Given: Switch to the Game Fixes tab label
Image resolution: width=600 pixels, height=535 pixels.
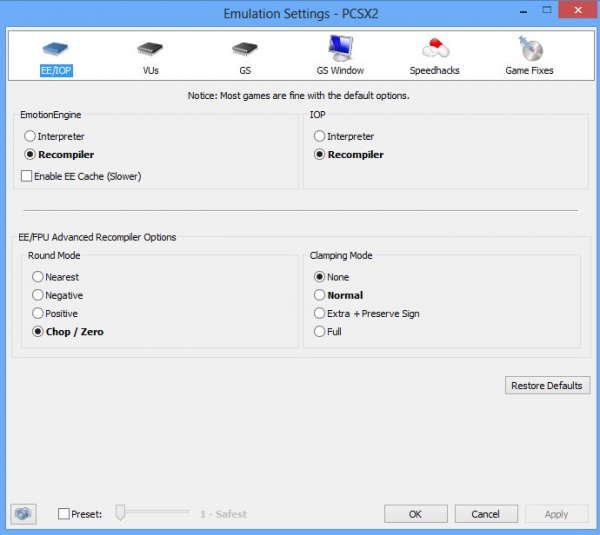Looking at the screenshot, I should [x=529, y=70].
